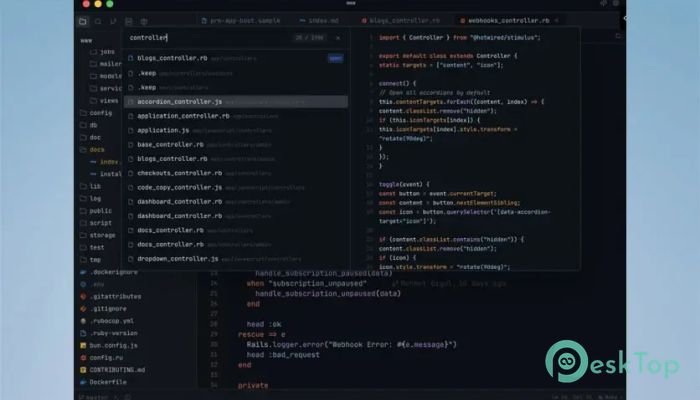Switch to the index.md tab

[x=319, y=21]
